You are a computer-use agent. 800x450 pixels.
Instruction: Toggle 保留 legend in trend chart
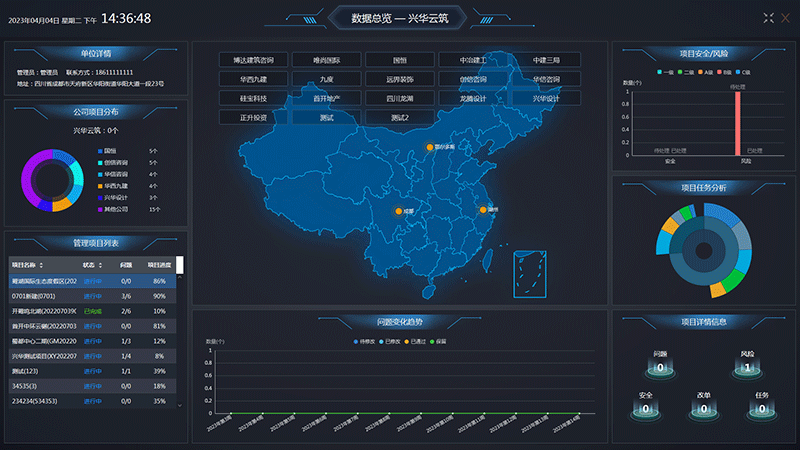[x=438, y=342]
